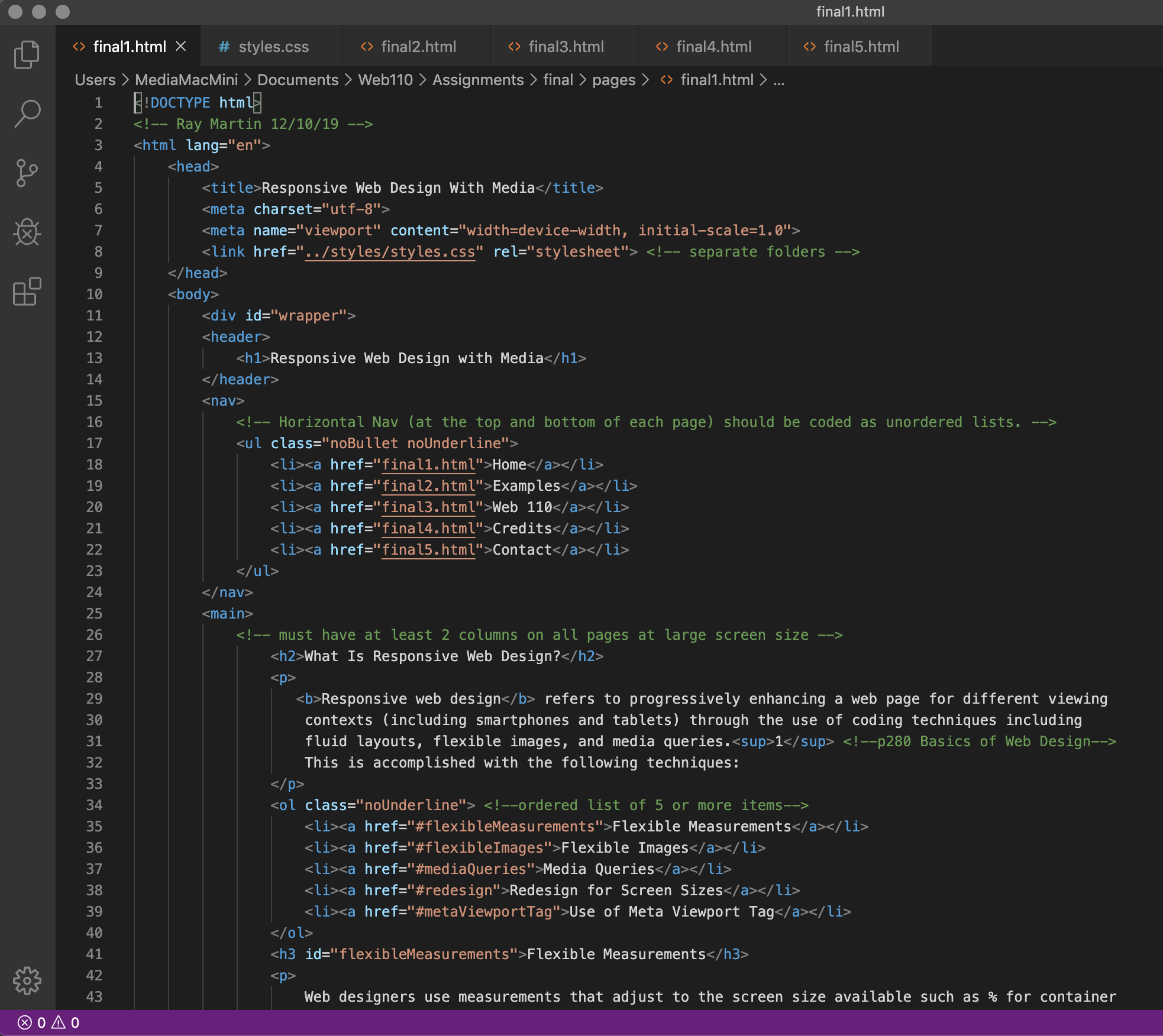Open the Users breadcrumb dropdown
This screenshot has height=1036, width=1163.
(95, 80)
